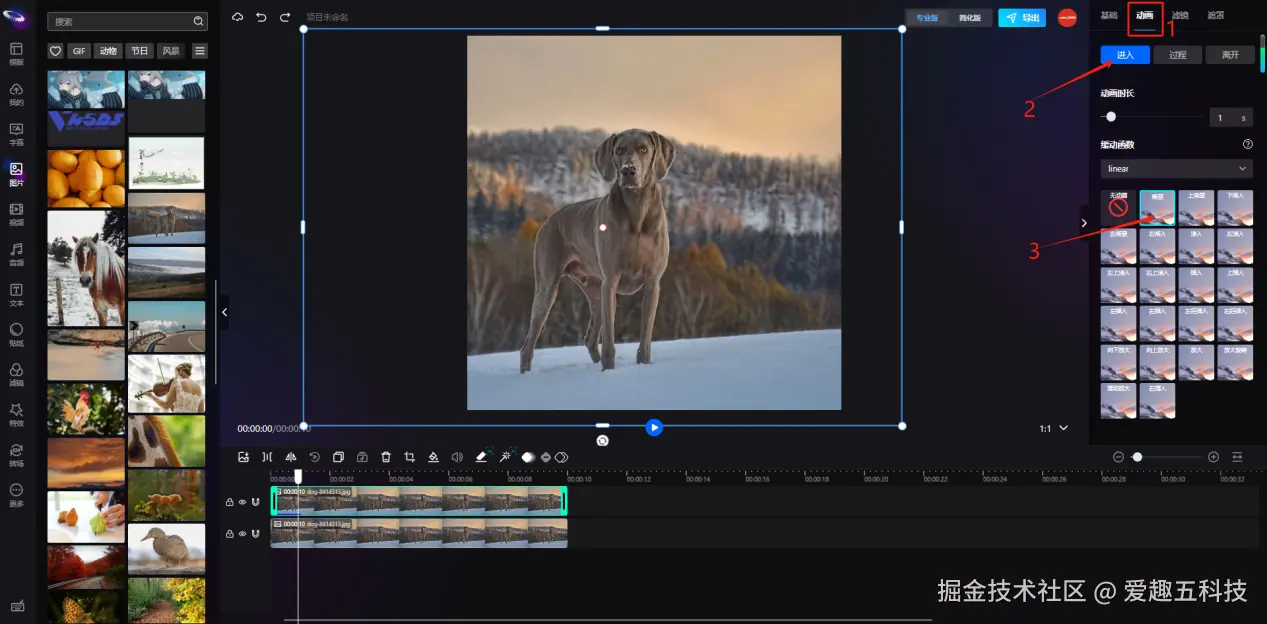Screen dimensions: 1267x624
Task: Toggle visibility eye of second timeline track
Action: click(x=242, y=534)
